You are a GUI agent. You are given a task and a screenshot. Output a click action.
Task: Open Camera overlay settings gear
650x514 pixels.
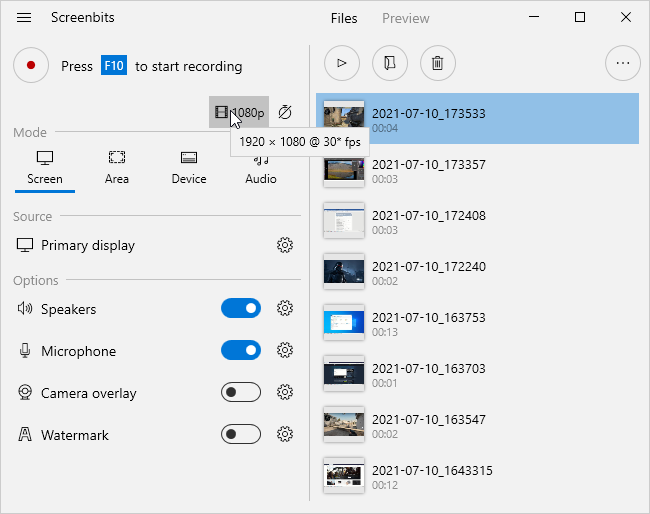pyautogui.click(x=285, y=392)
